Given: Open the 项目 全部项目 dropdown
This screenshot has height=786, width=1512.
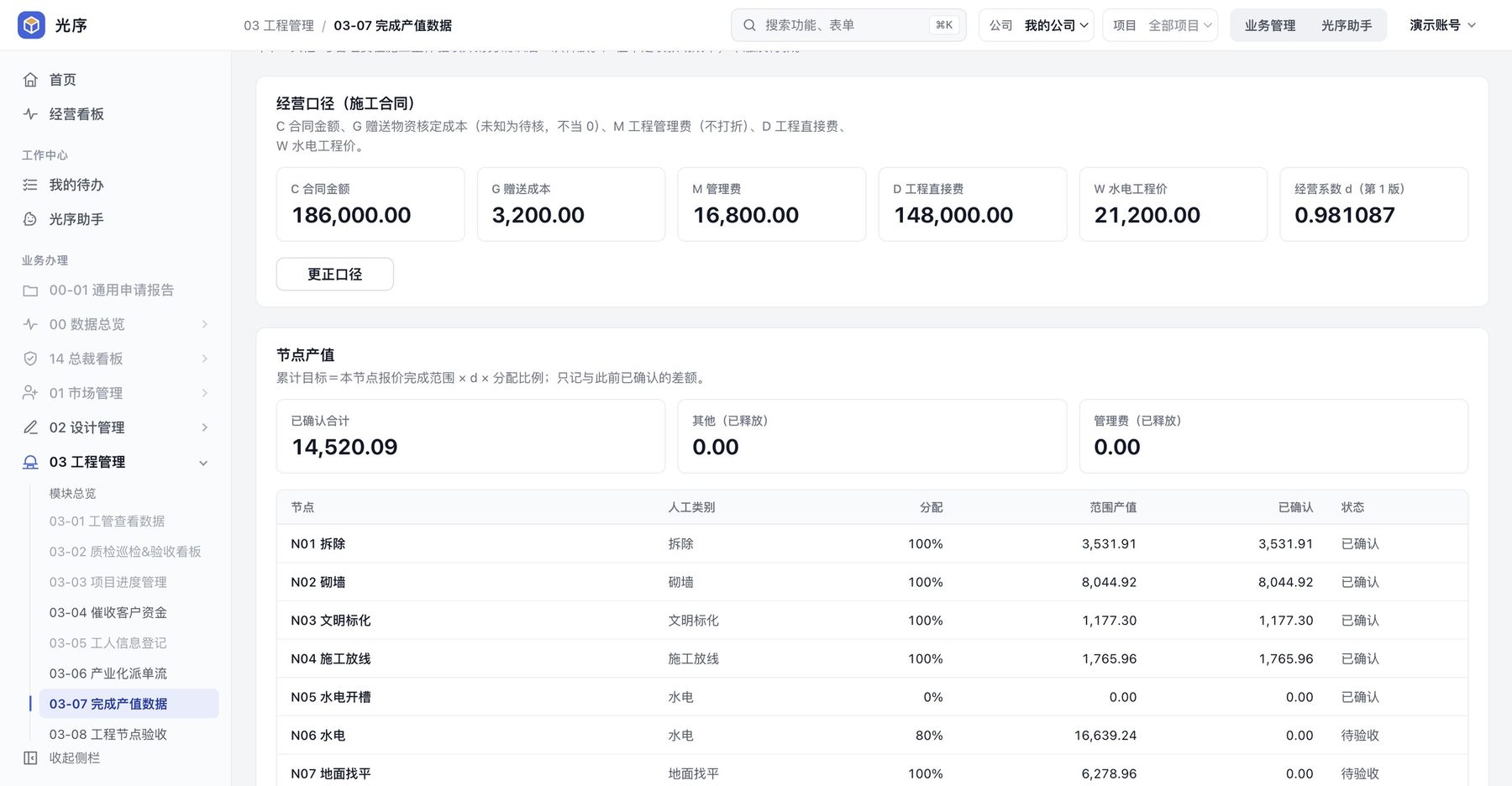Looking at the screenshot, I should coord(1160,25).
